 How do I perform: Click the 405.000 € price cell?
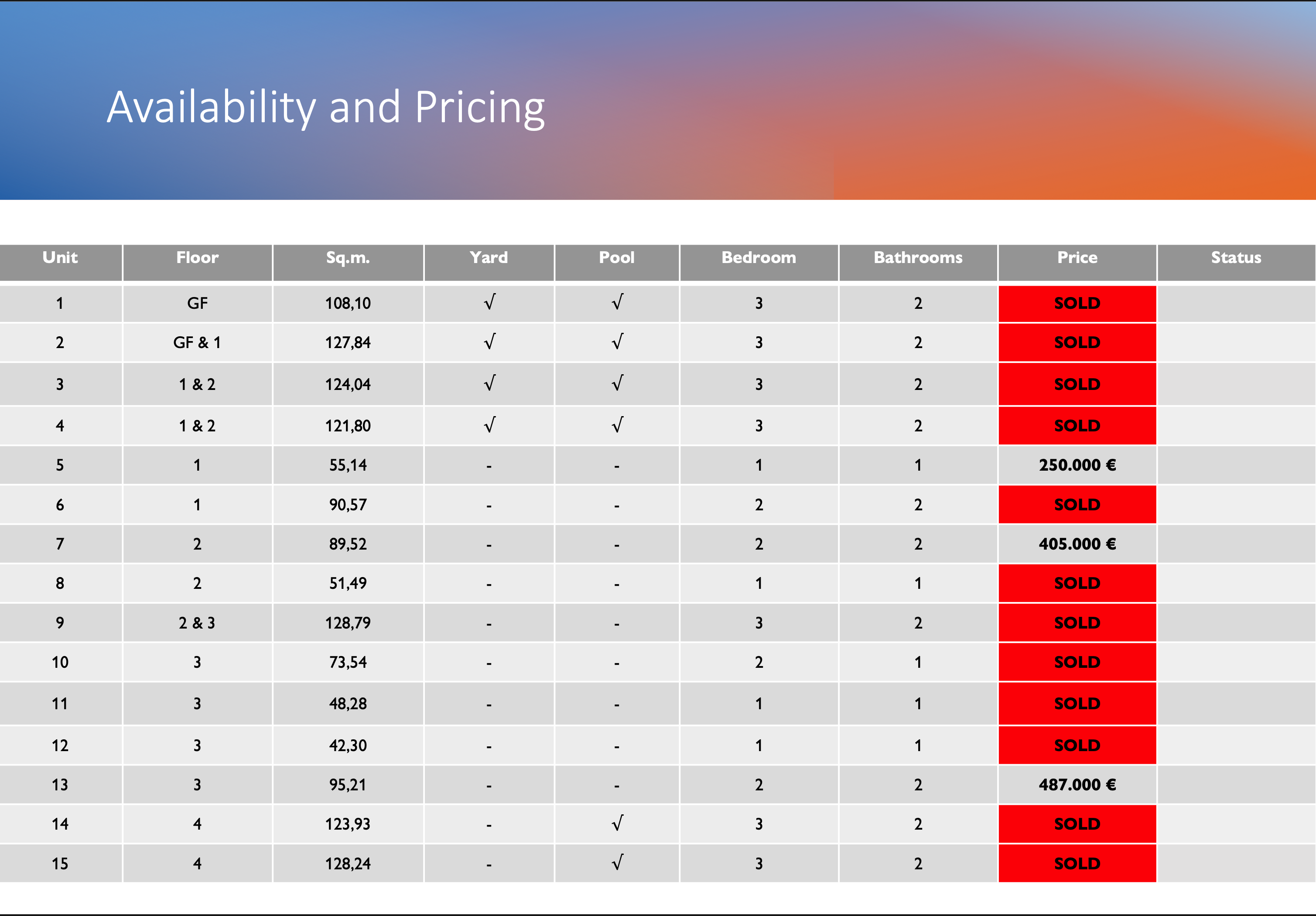(x=1077, y=544)
